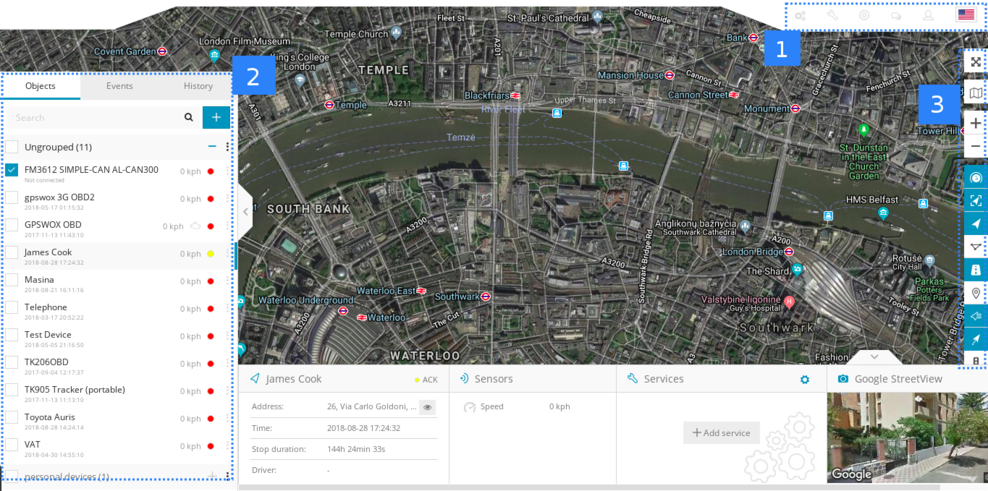The height and width of the screenshot is (491, 988).
Task: Switch to the History tab
Action: [x=198, y=86]
